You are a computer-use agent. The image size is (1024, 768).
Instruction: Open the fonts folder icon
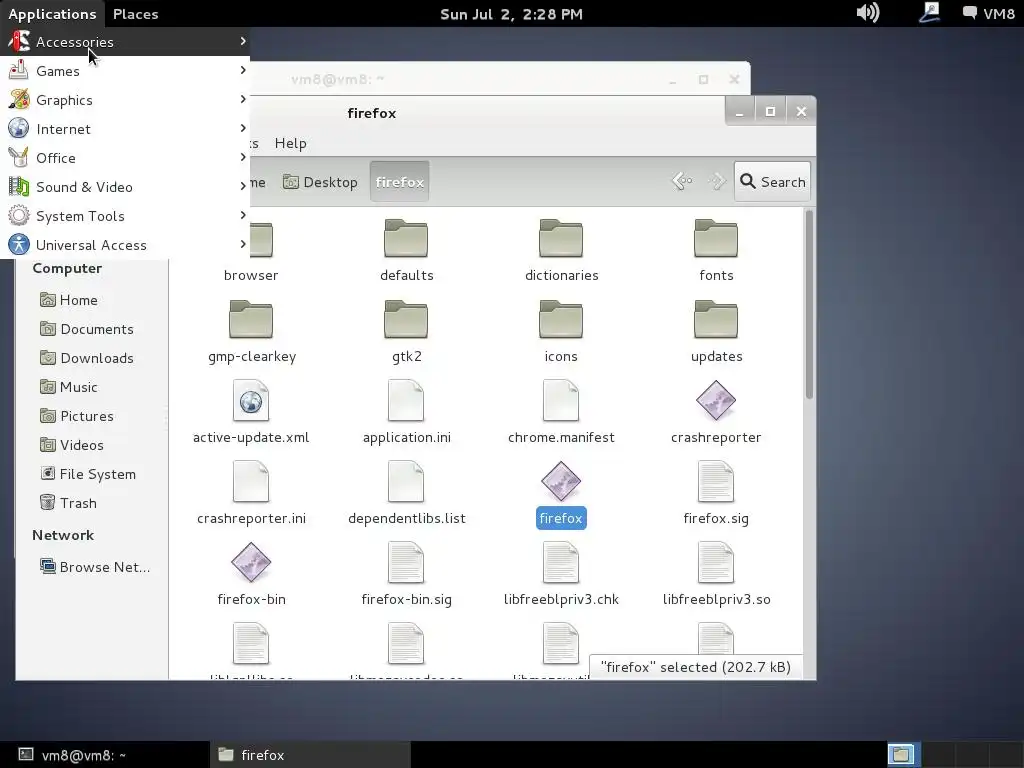point(716,238)
